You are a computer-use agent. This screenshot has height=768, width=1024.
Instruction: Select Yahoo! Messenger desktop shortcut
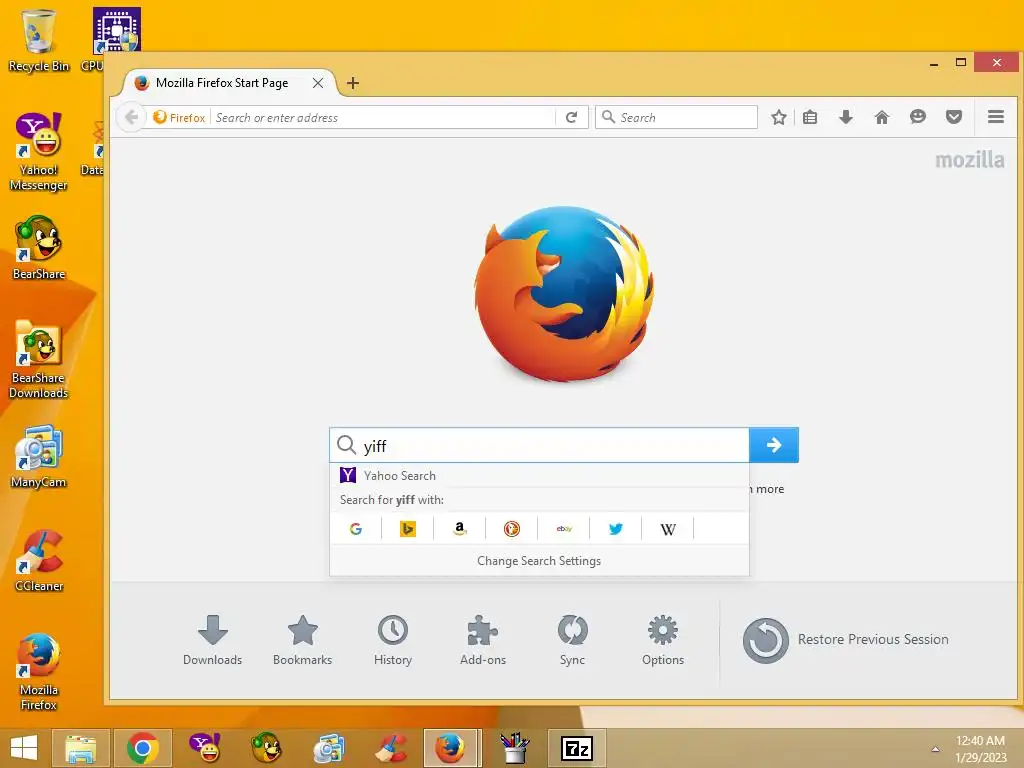point(39,152)
